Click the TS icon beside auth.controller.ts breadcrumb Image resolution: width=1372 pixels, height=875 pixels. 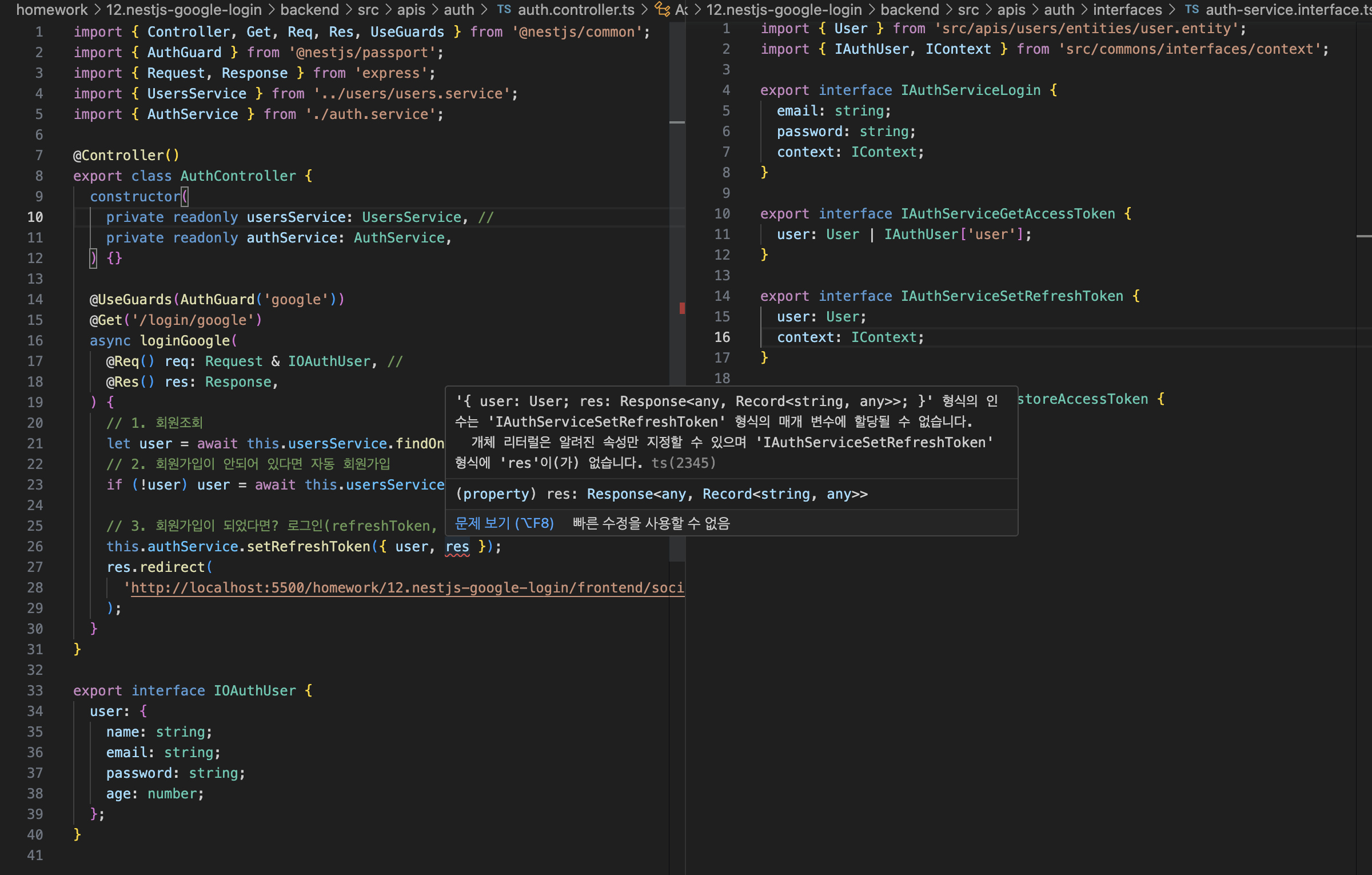coord(504,10)
